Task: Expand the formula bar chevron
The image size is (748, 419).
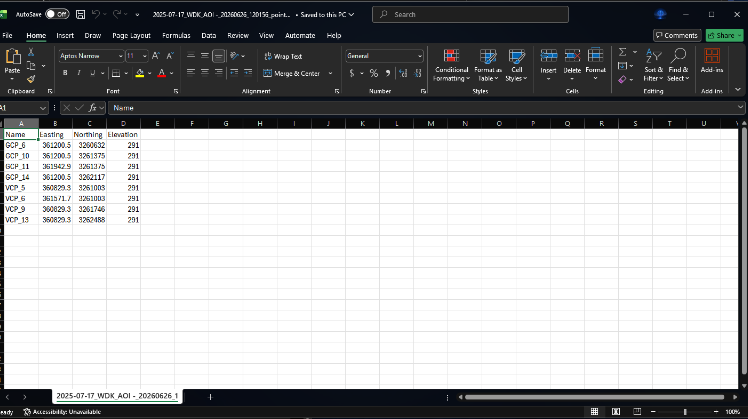Action: click(x=740, y=107)
